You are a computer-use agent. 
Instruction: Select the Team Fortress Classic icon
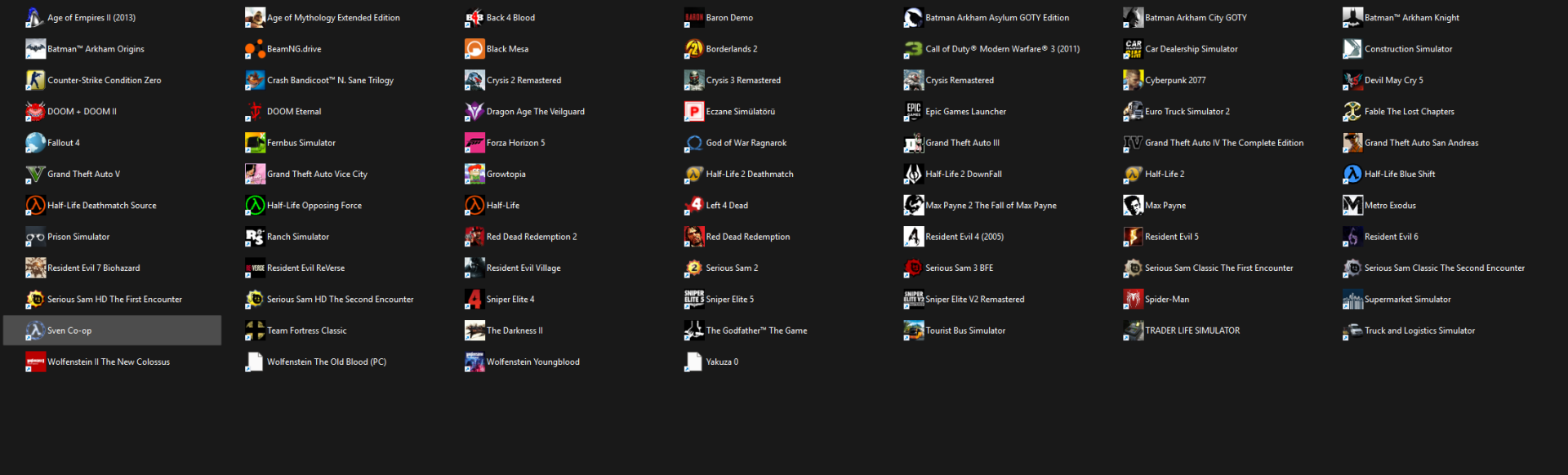pyautogui.click(x=255, y=331)
